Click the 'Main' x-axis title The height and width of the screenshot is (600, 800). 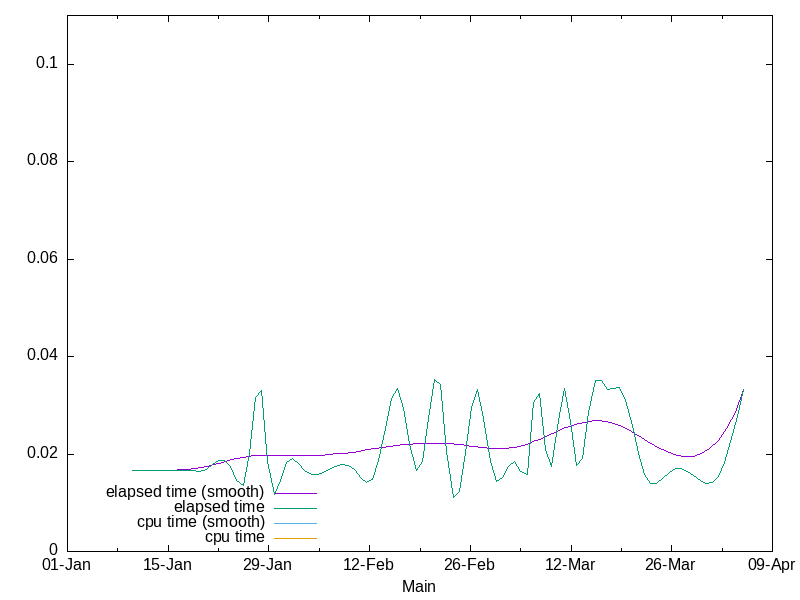tap(418, 587)
